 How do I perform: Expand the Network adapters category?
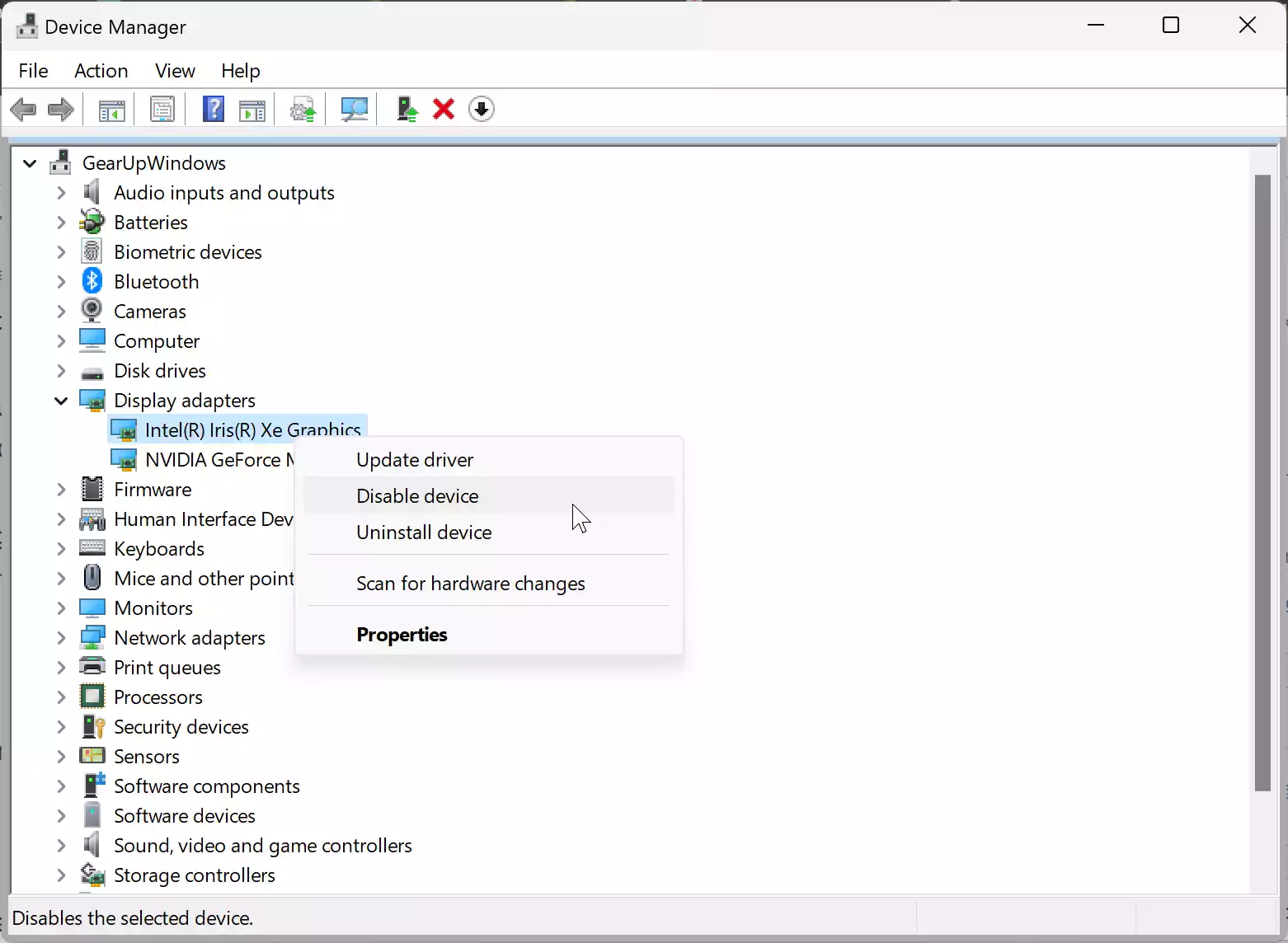61,637
